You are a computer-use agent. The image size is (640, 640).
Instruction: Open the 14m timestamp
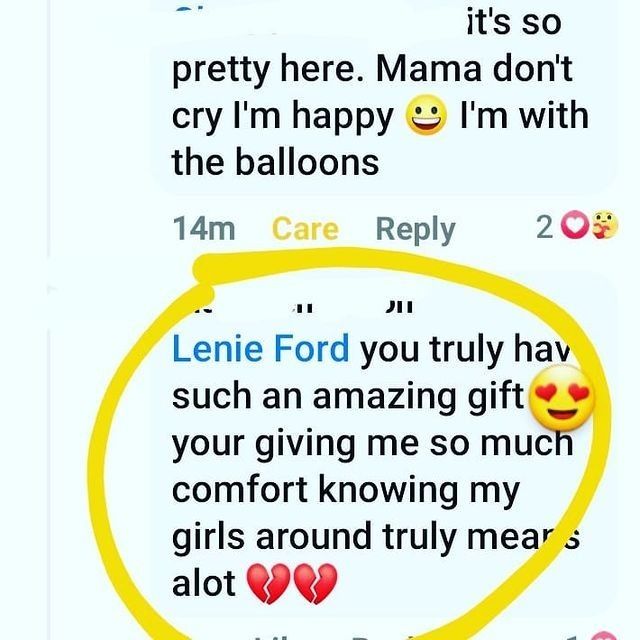pyautogui.click(x=204, y=229)
